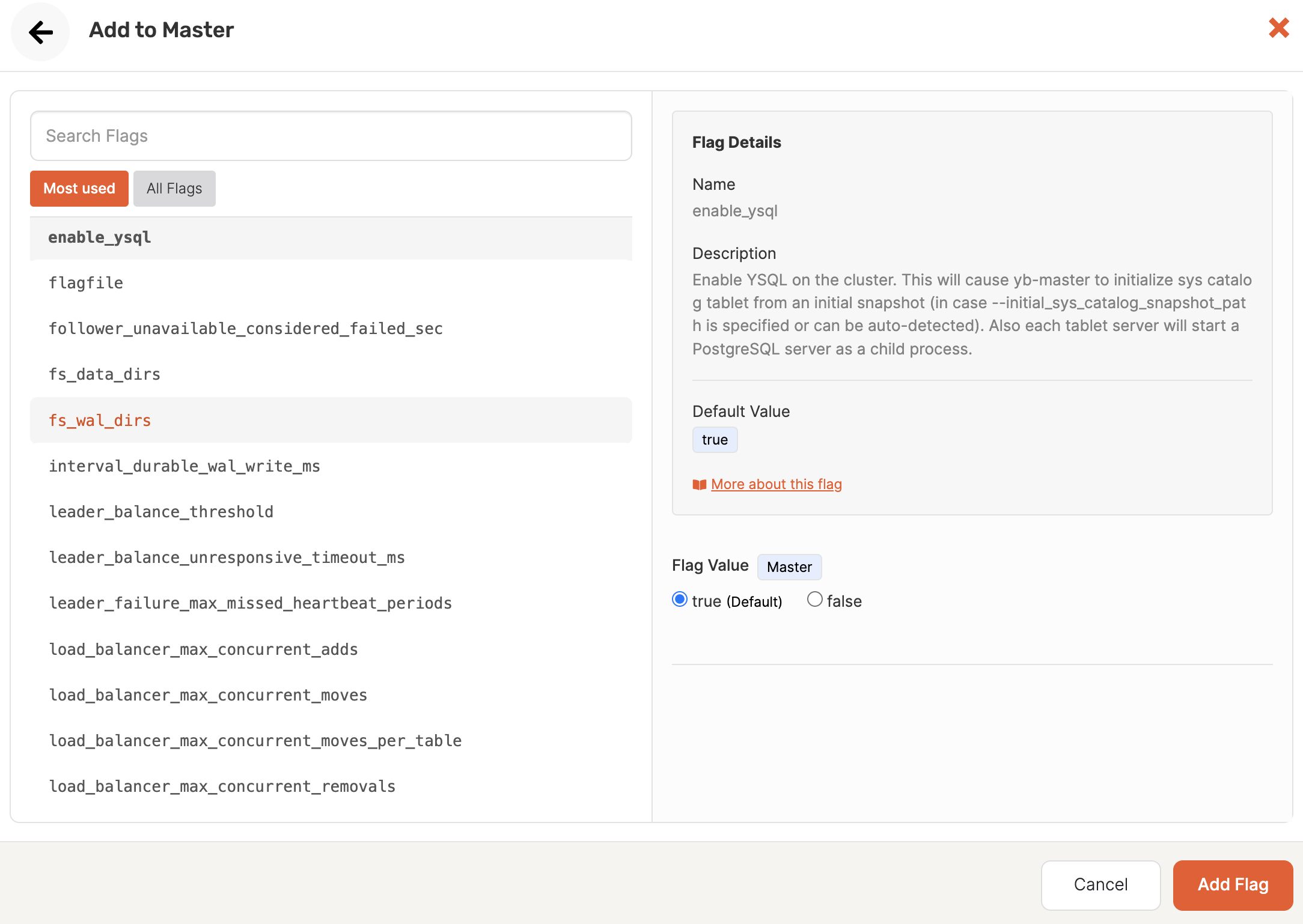Open the More about this flag link
1303x924 pixels.
click(x=776, y=484)
